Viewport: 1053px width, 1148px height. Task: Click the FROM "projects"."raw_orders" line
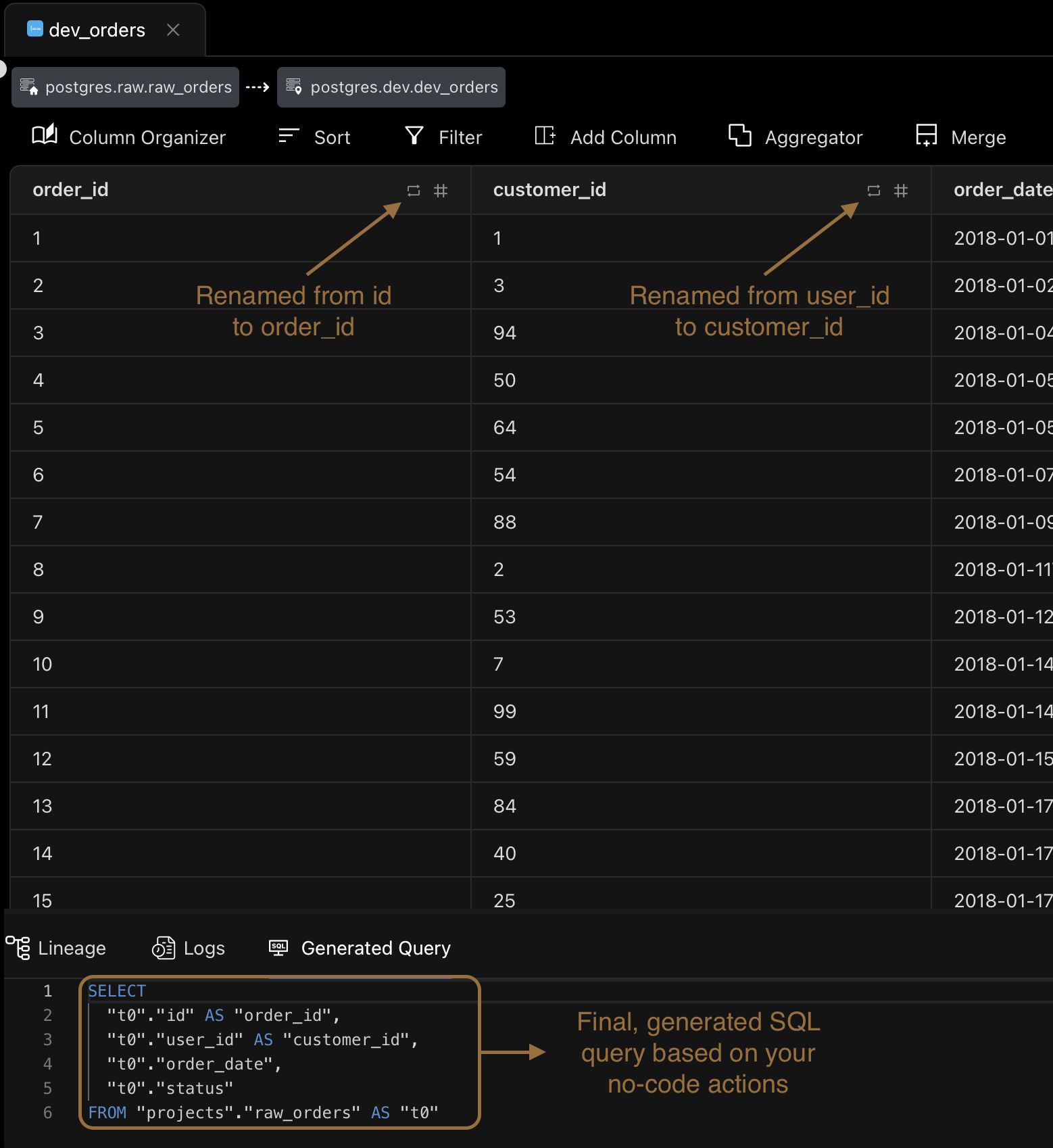(x=264, y=1113)
